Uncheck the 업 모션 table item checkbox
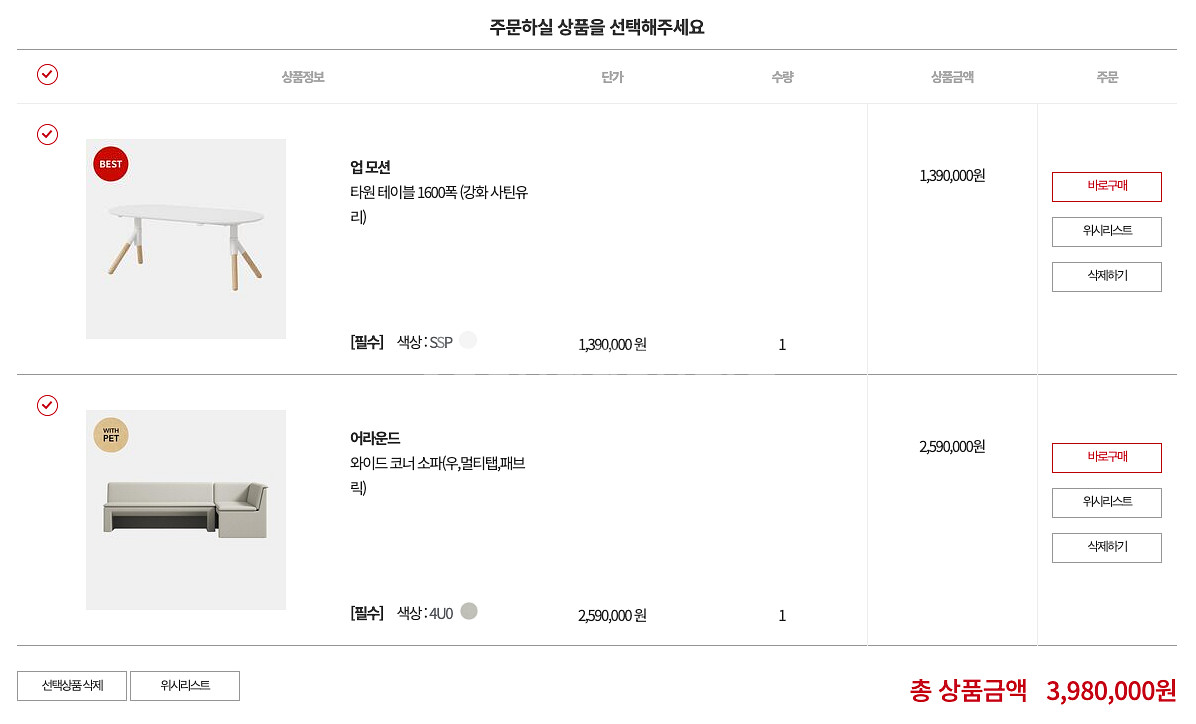The width and height of the screenshot is (1196, 724). click(47, 134)
